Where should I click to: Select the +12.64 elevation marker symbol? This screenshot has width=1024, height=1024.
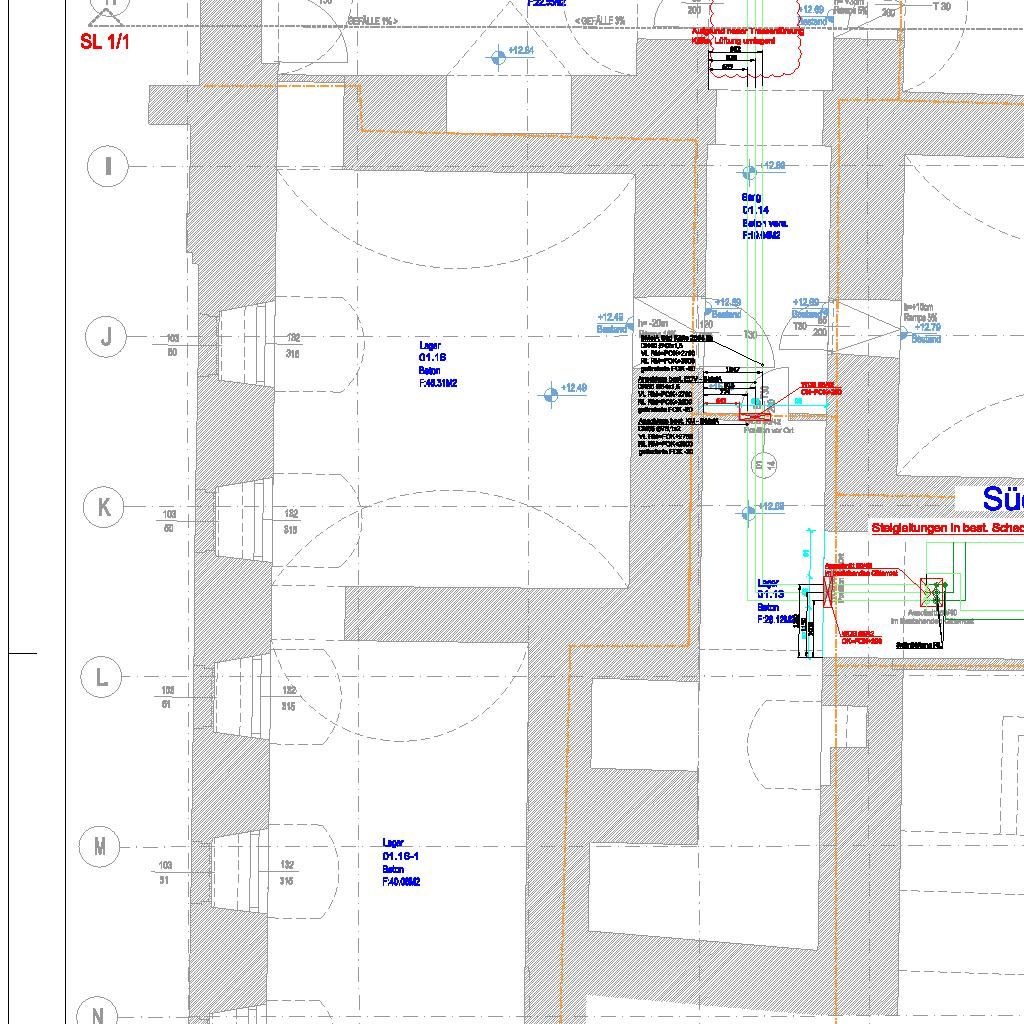(x=497, y=58)
